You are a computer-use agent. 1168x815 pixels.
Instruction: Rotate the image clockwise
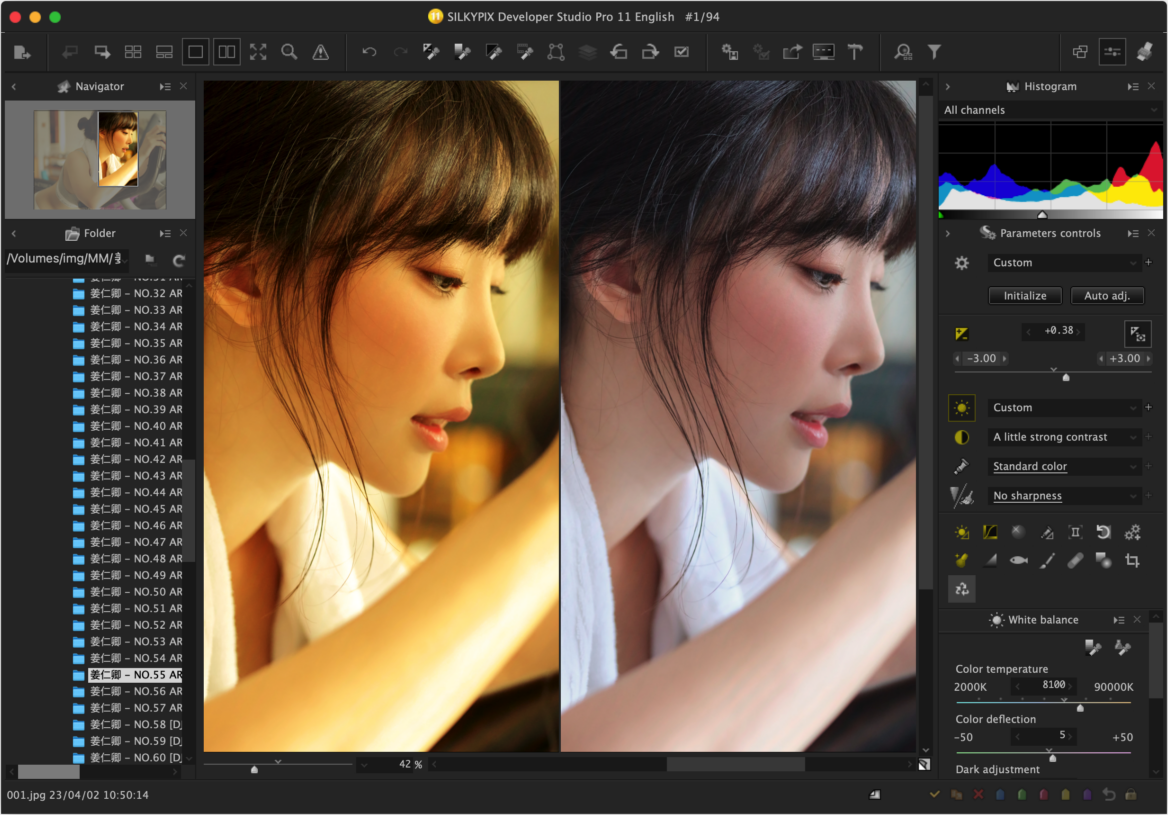pos(650,52)
